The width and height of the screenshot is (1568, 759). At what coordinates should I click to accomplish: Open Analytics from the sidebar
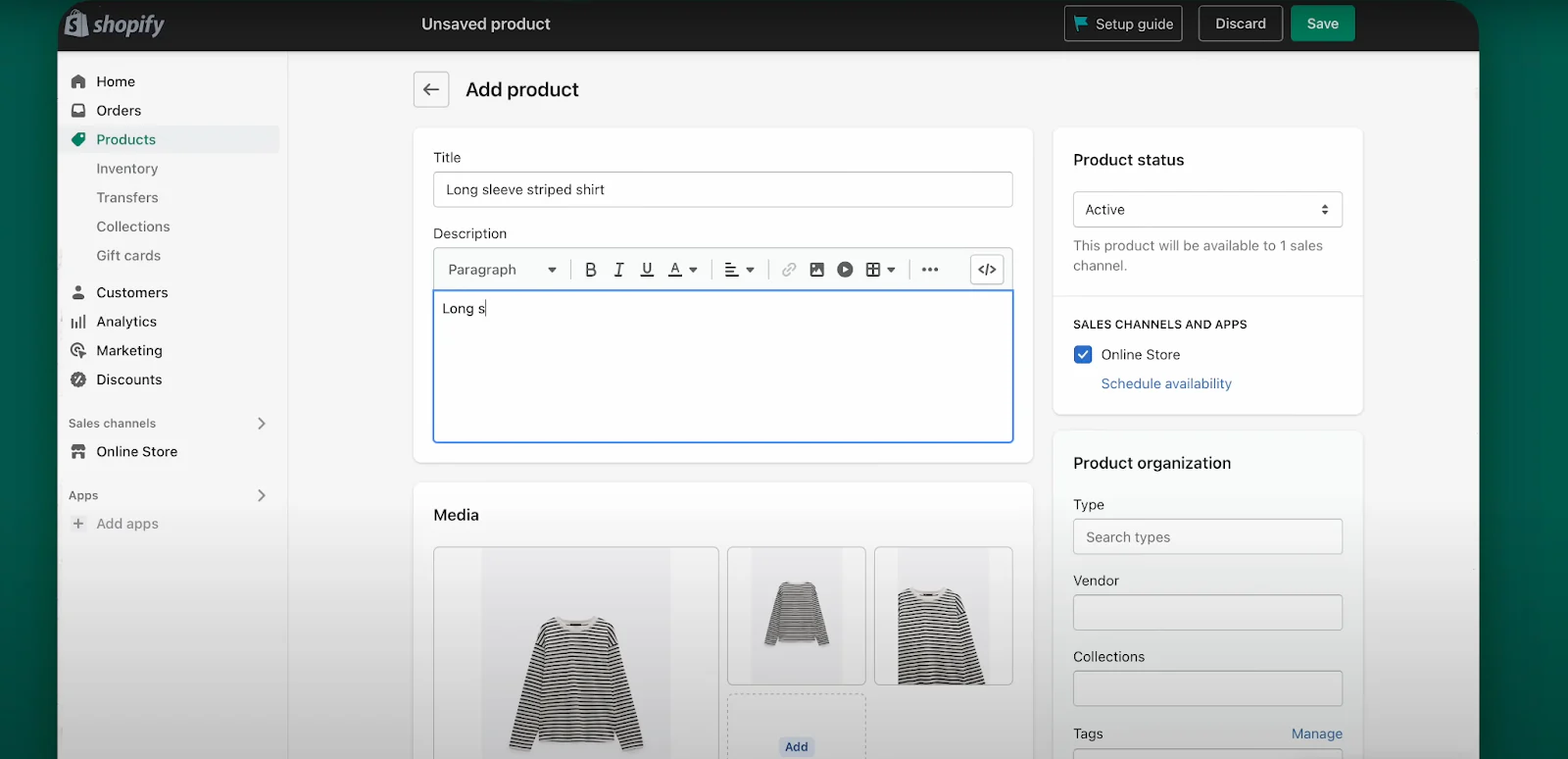pos(126,322)
